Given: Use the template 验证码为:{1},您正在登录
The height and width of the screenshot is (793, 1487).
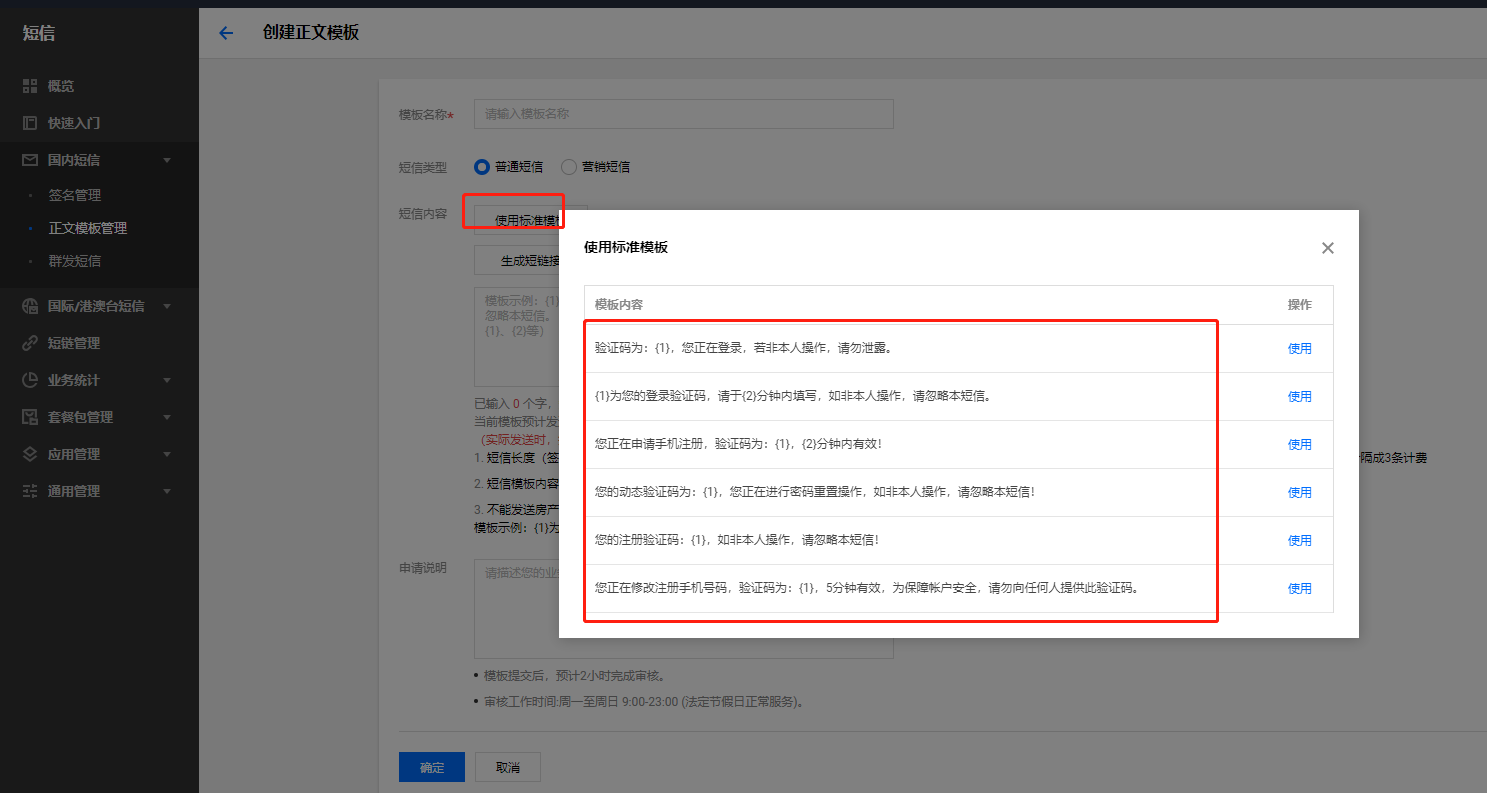Looking at the screenshot, I should [1299, 349].
